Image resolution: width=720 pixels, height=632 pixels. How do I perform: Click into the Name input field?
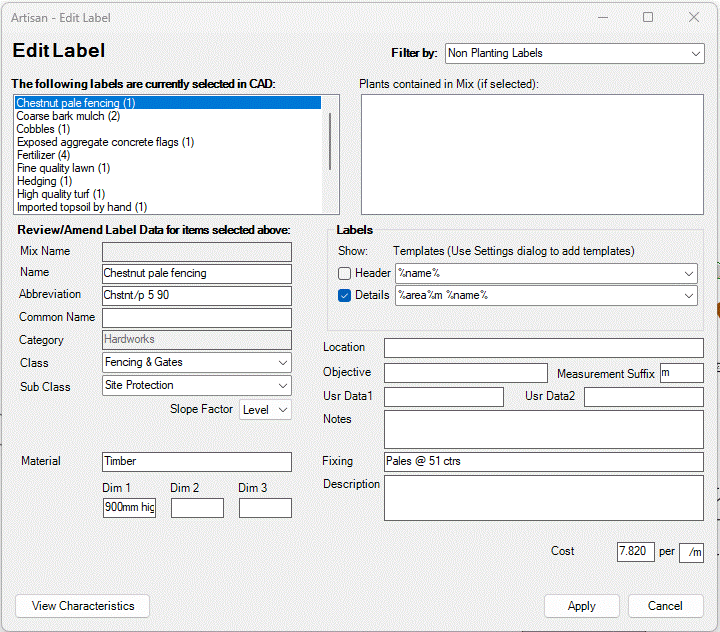click(x=197, y=273)
